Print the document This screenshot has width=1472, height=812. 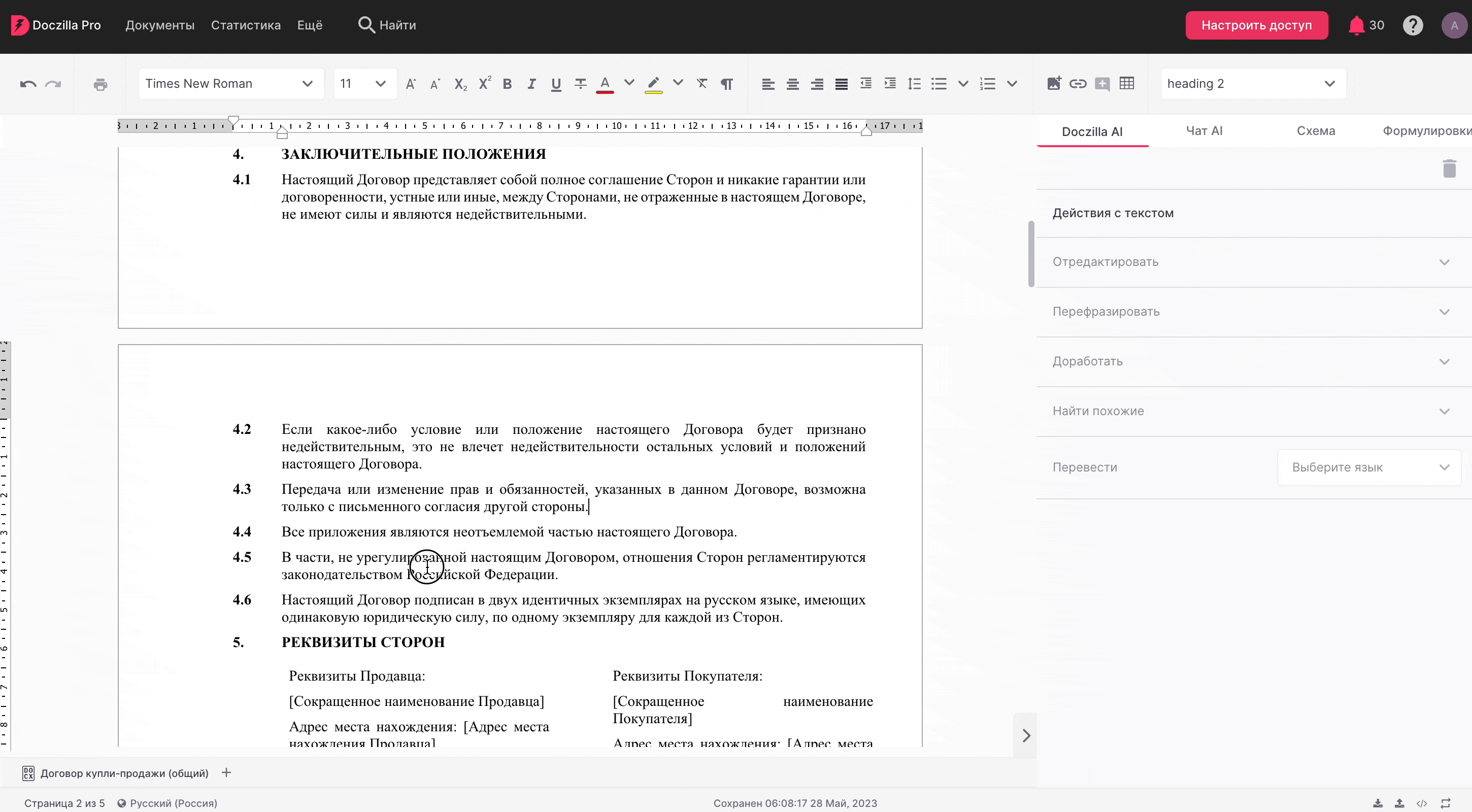pyautogui.click(x=100, y=85)
